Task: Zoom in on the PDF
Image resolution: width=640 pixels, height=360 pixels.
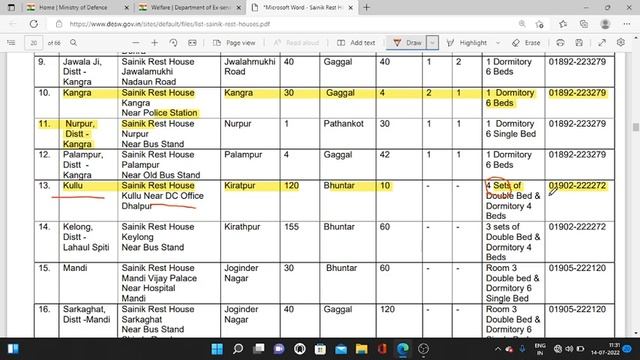Action: click(x=155, y=42)
